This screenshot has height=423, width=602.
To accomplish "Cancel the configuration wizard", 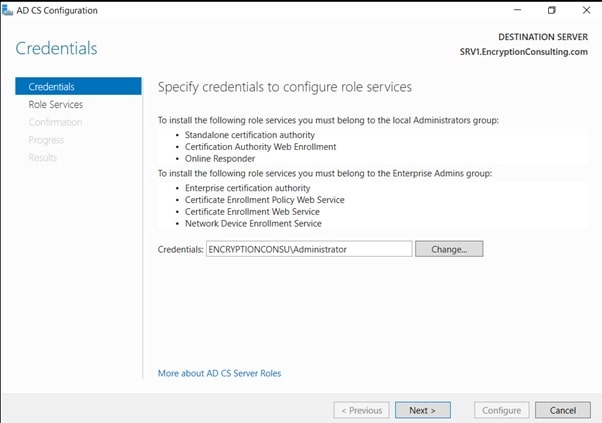I will (x=563, y=410).
